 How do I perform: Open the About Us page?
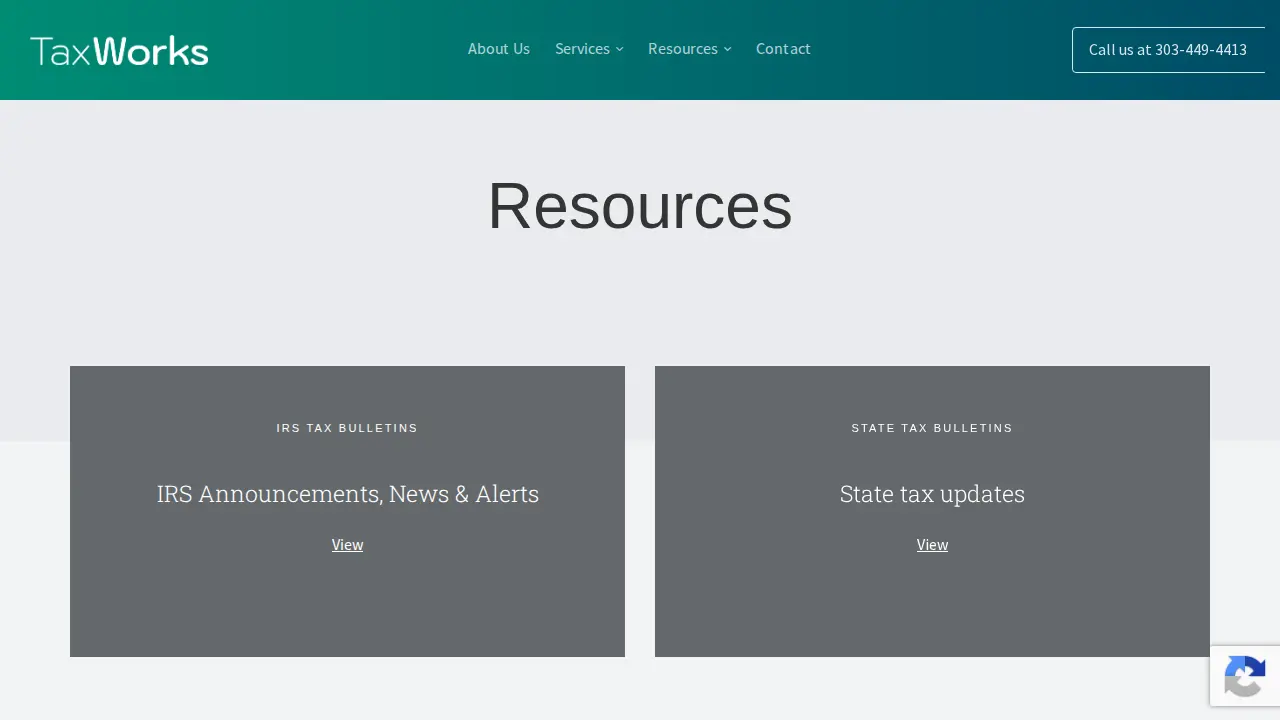click(499, 48)
